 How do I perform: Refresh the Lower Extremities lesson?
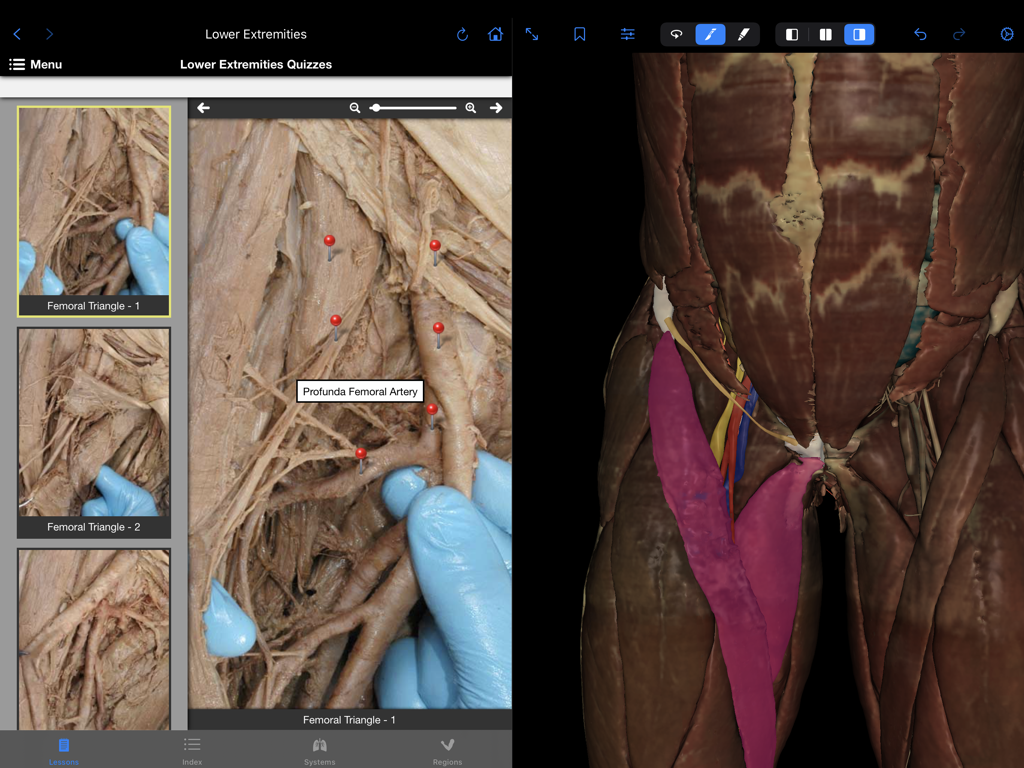coord(462,33)
